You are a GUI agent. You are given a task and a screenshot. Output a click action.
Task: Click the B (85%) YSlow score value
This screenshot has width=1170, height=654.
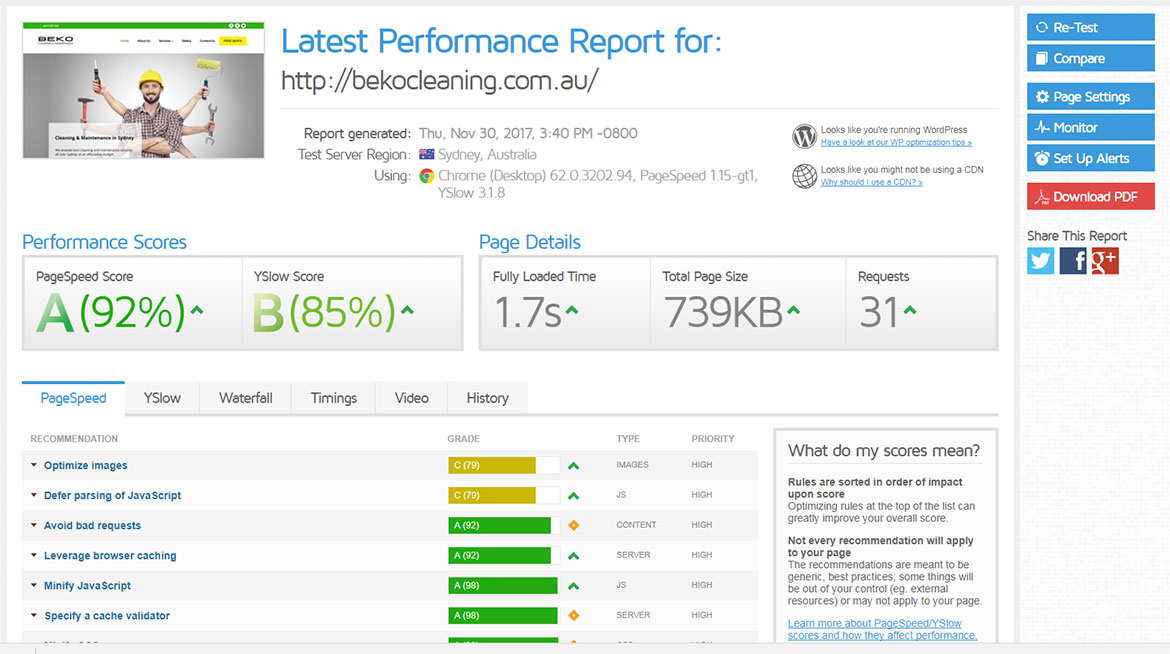[x=324, y=312]
